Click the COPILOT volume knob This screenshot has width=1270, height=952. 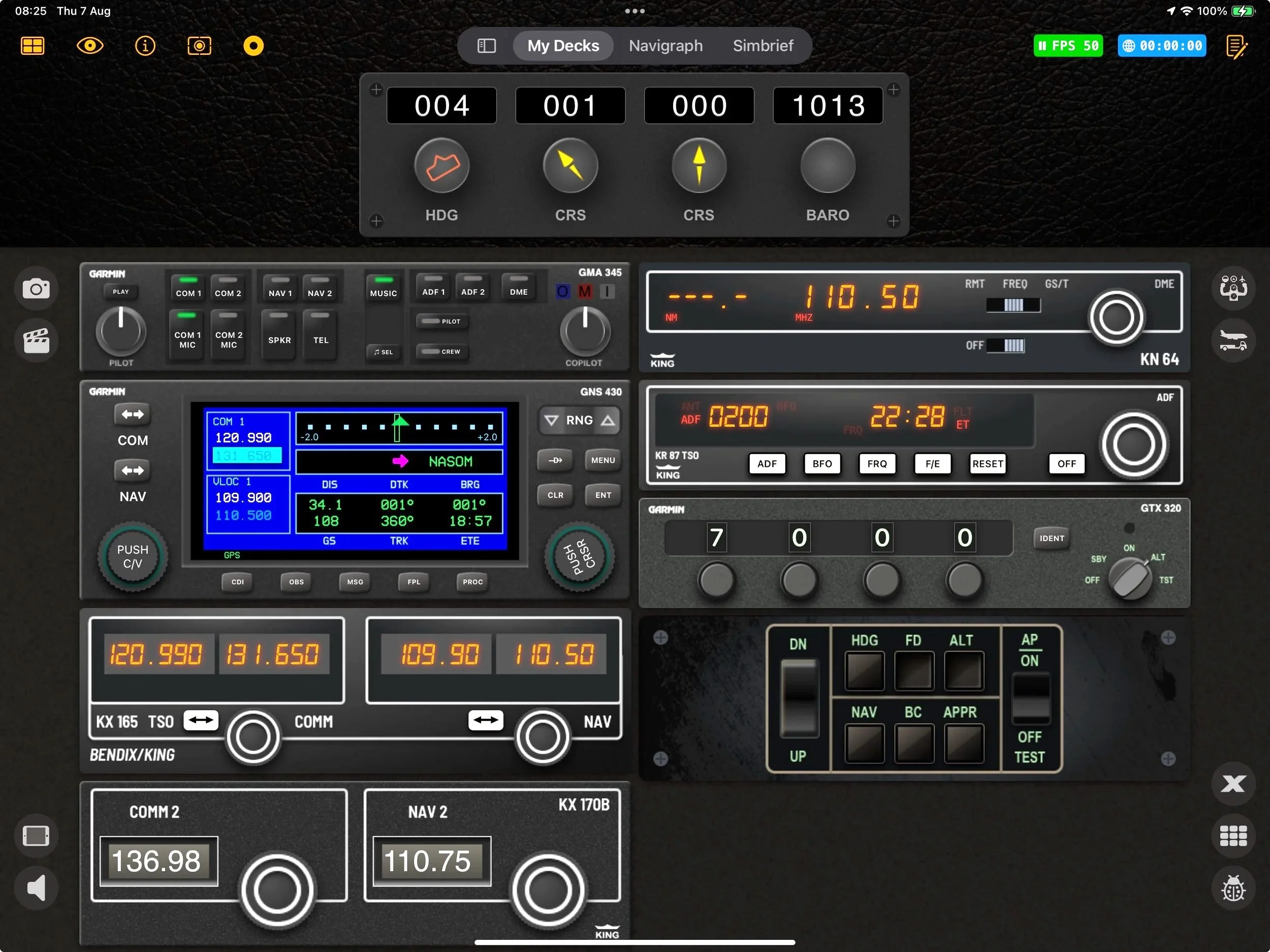click(585, 331)
